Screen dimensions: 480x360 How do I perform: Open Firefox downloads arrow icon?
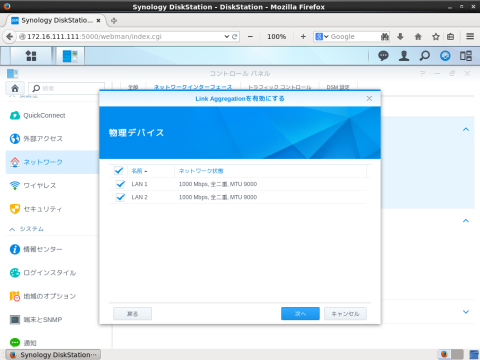coord(400,37)
